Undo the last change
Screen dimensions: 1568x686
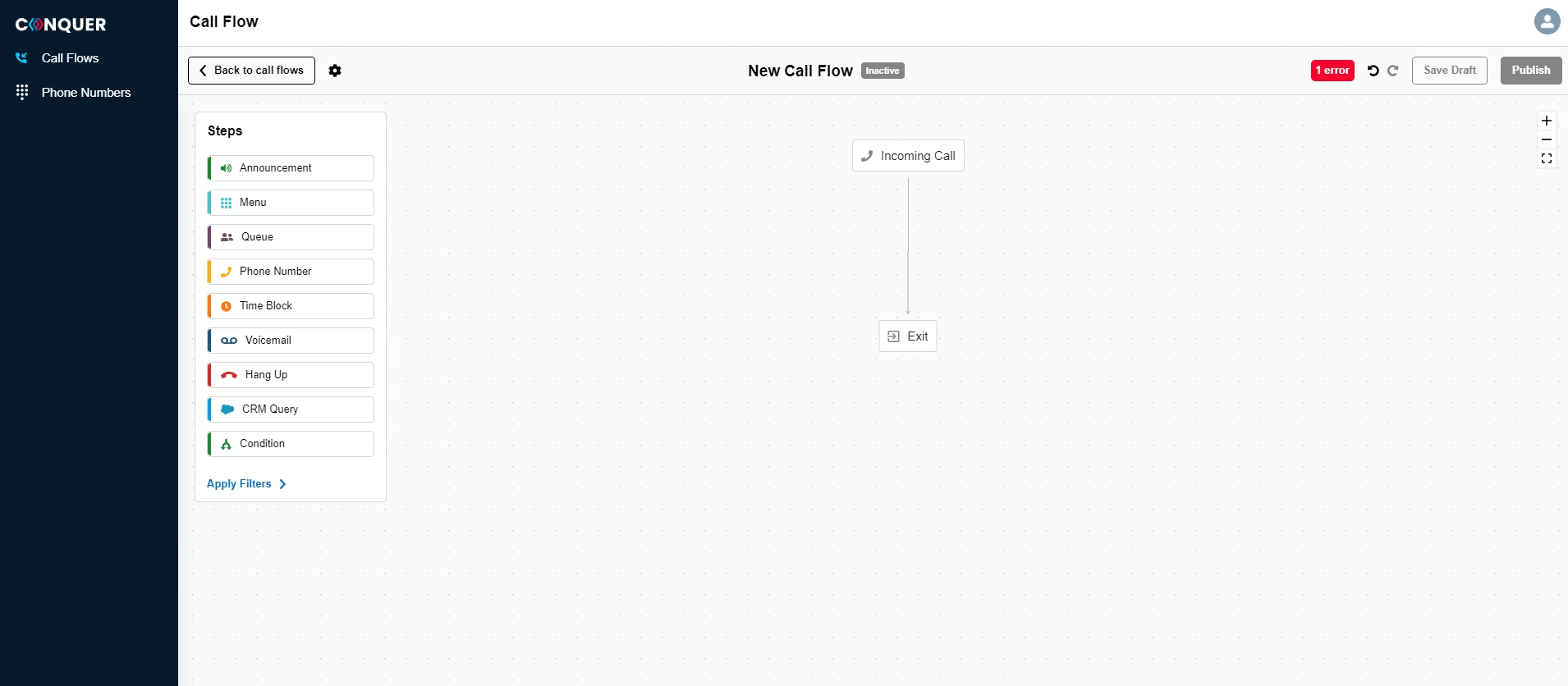[1373, 71]
